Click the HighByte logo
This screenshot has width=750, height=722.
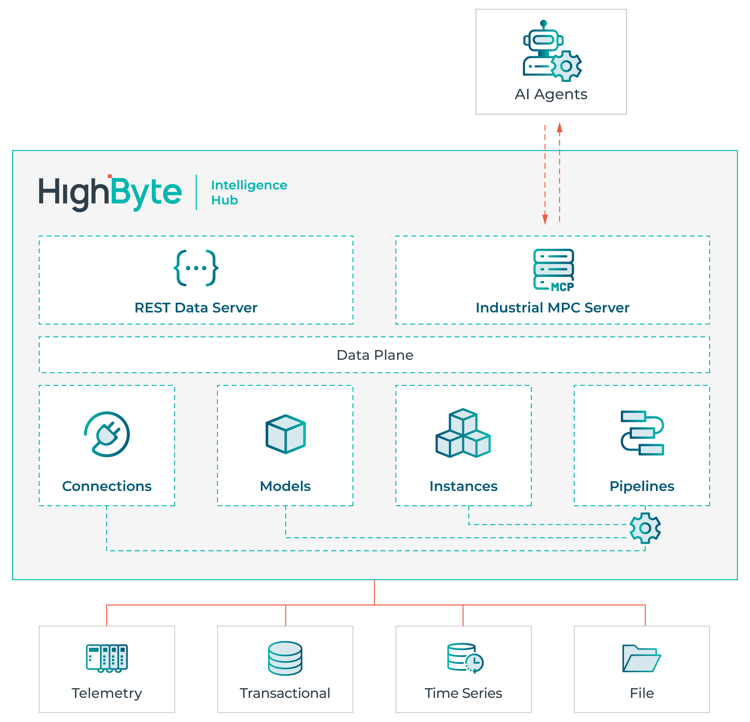[x=110, y=192]
